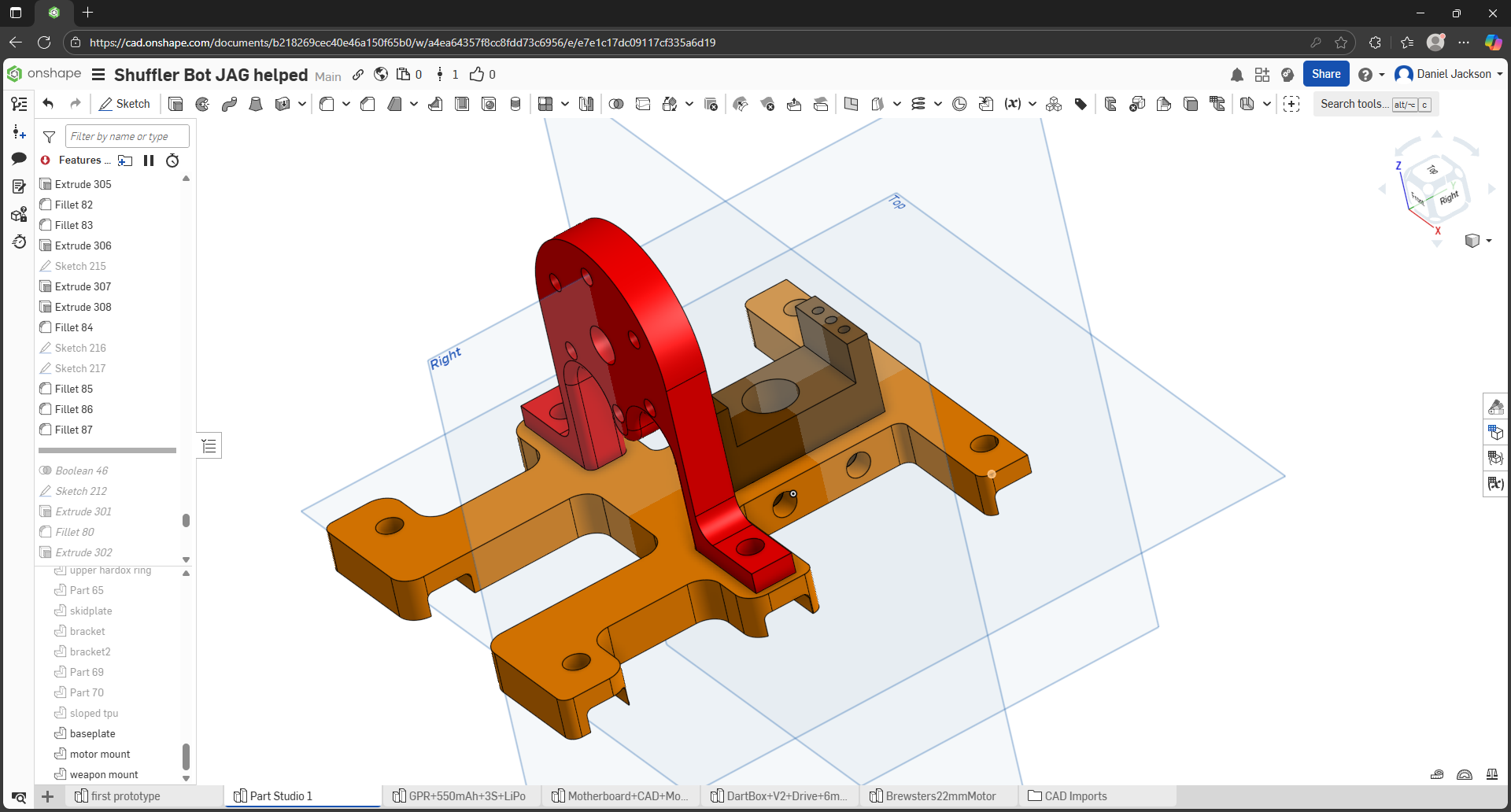Screen dimensions: 1511x812
Task: Click the Variable (x) tool
Action: [1013, 104]
